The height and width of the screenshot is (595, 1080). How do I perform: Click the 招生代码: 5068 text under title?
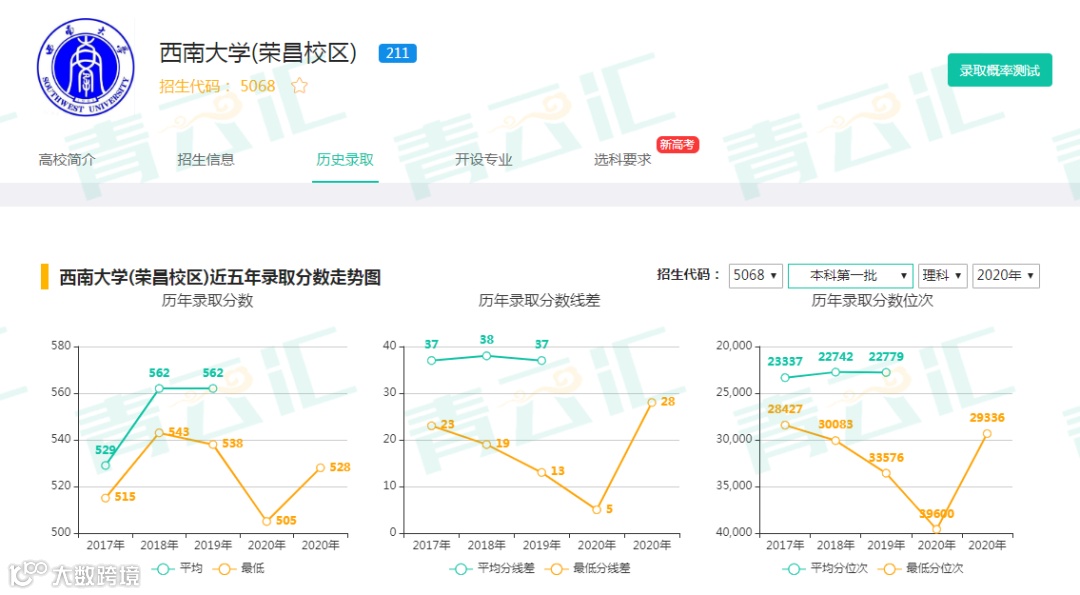217,86
